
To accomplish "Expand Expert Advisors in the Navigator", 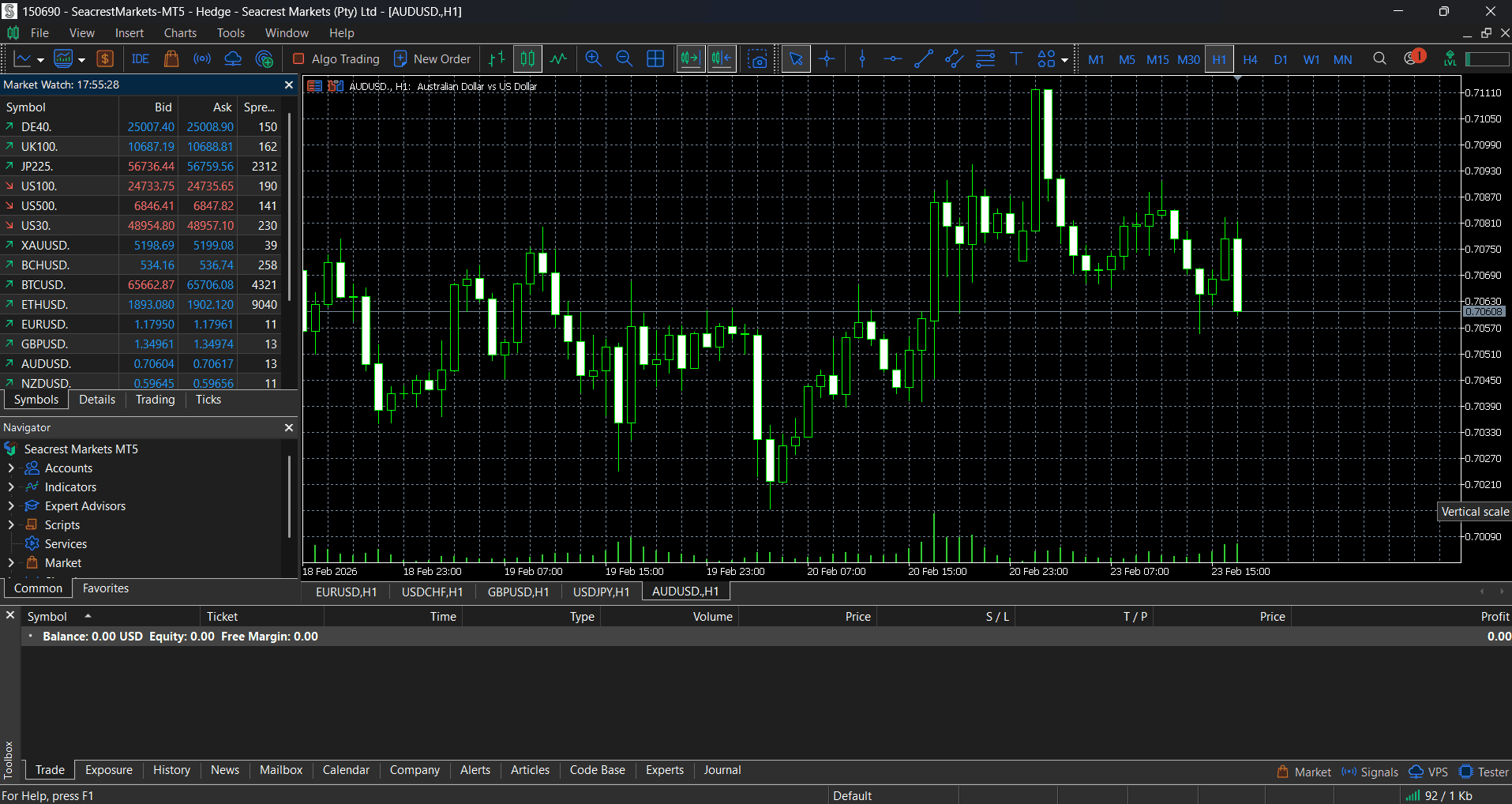I will (11, 505).
